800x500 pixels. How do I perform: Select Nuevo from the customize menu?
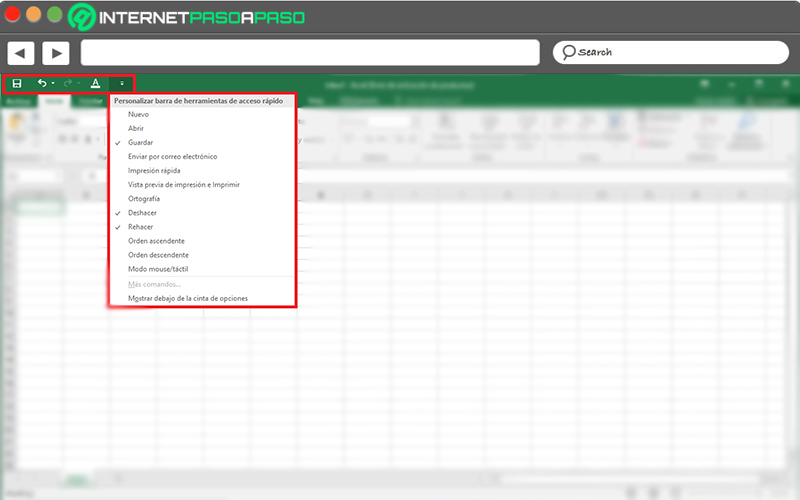140,115
